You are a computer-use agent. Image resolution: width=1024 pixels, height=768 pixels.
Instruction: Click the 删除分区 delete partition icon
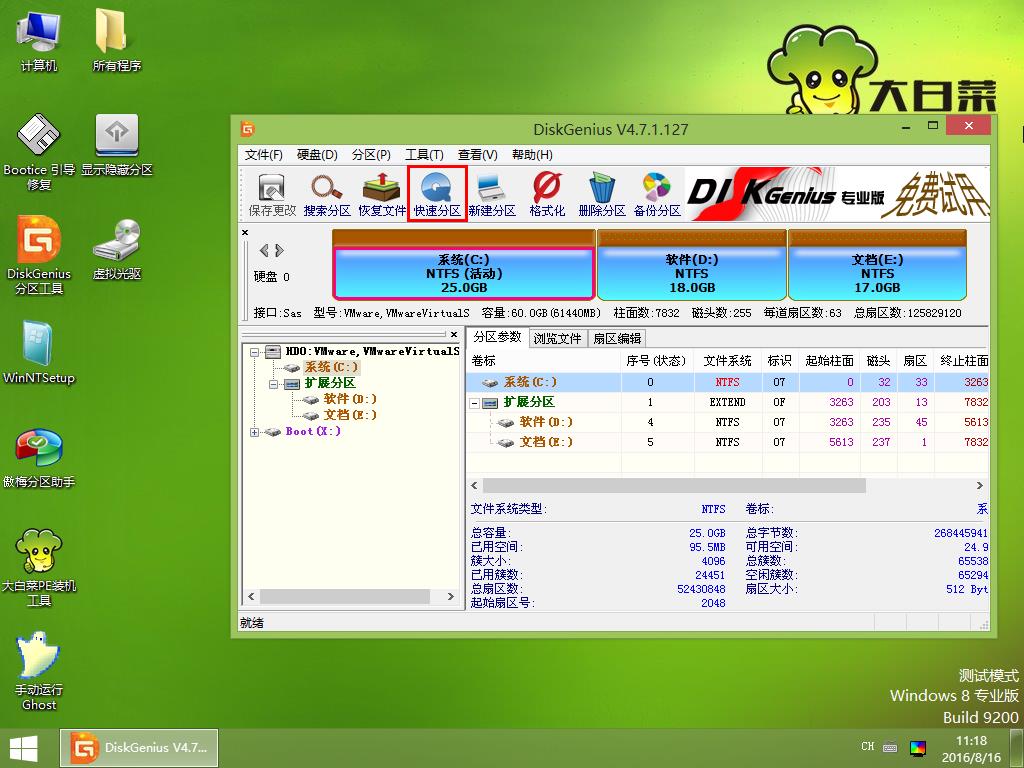(601, 194)
